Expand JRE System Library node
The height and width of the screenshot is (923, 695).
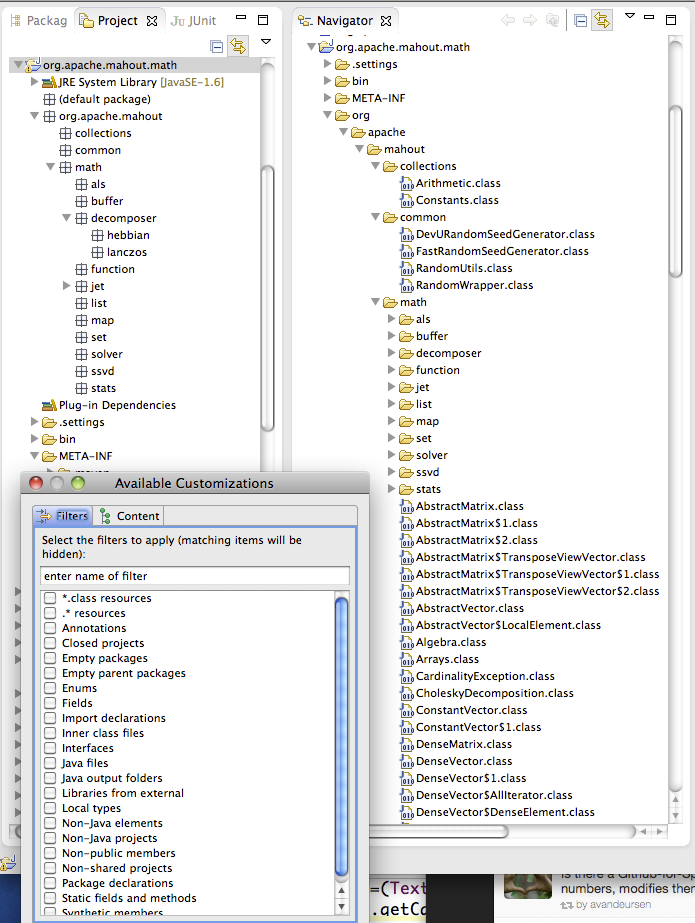pos(35,82)
